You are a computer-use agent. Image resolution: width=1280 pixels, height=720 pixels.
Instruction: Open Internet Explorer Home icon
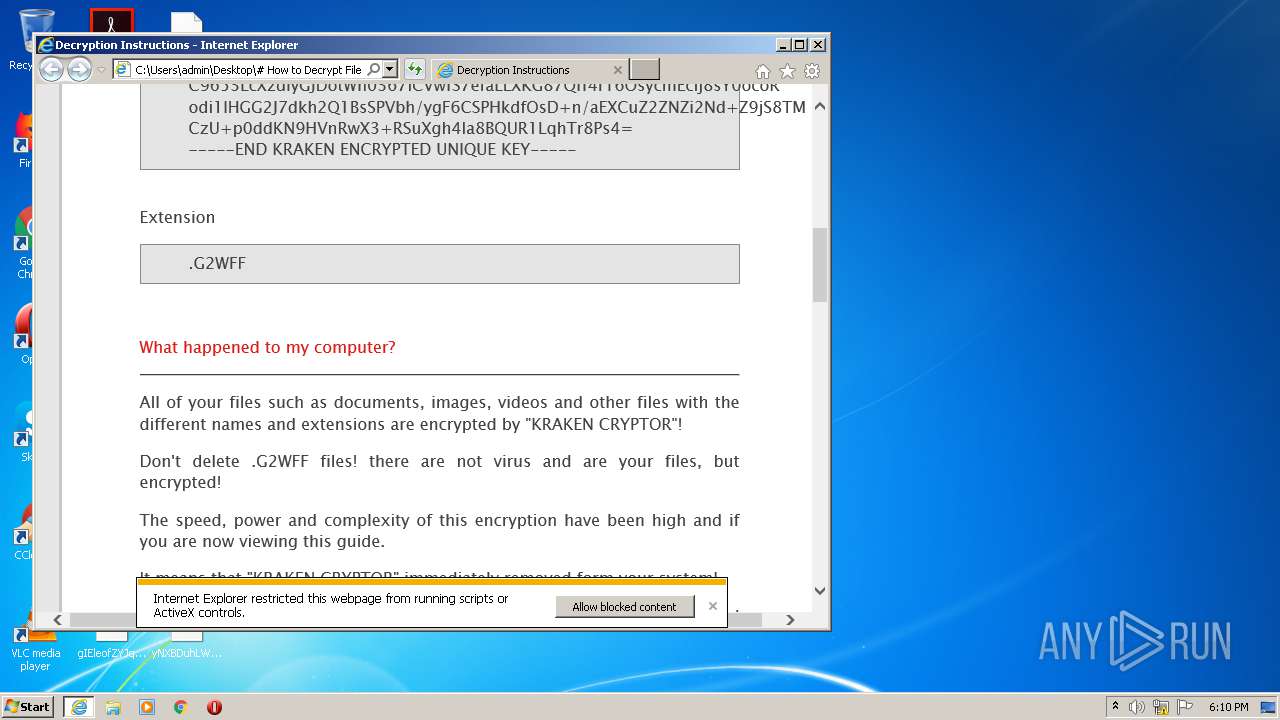763,71
